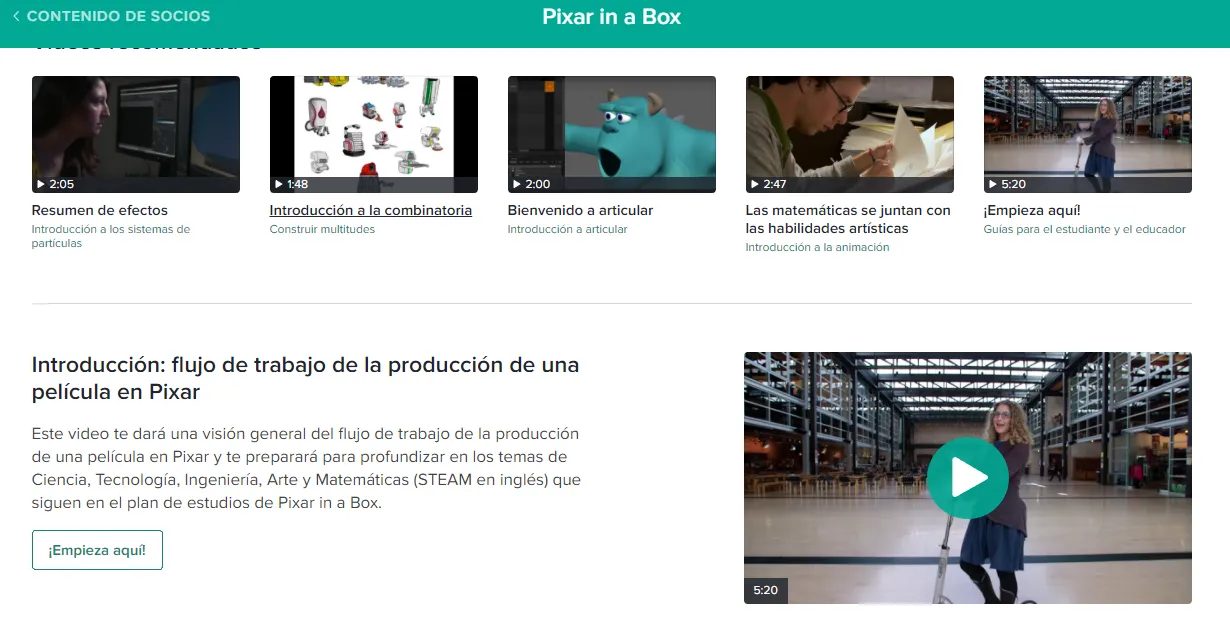Viewport: 1230px width, 628px height.
Task: Open Las matemáticas se juntan con las habilidades artísticas
Action: click(x=848, y=219)
